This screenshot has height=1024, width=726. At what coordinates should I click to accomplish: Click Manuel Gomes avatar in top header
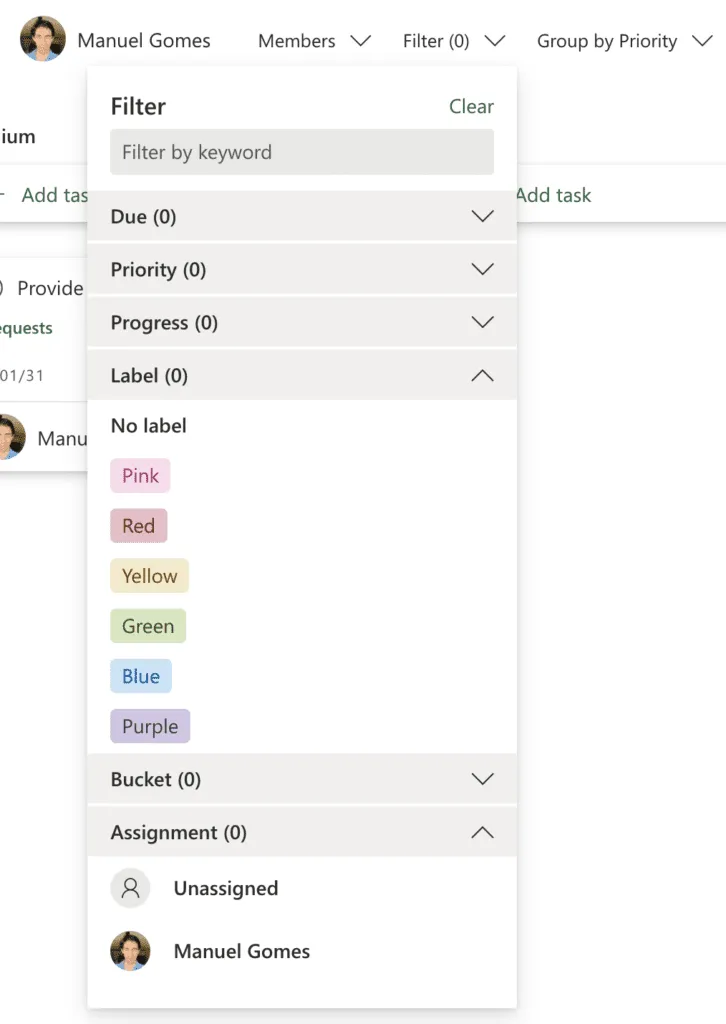(x=43, y=40)
